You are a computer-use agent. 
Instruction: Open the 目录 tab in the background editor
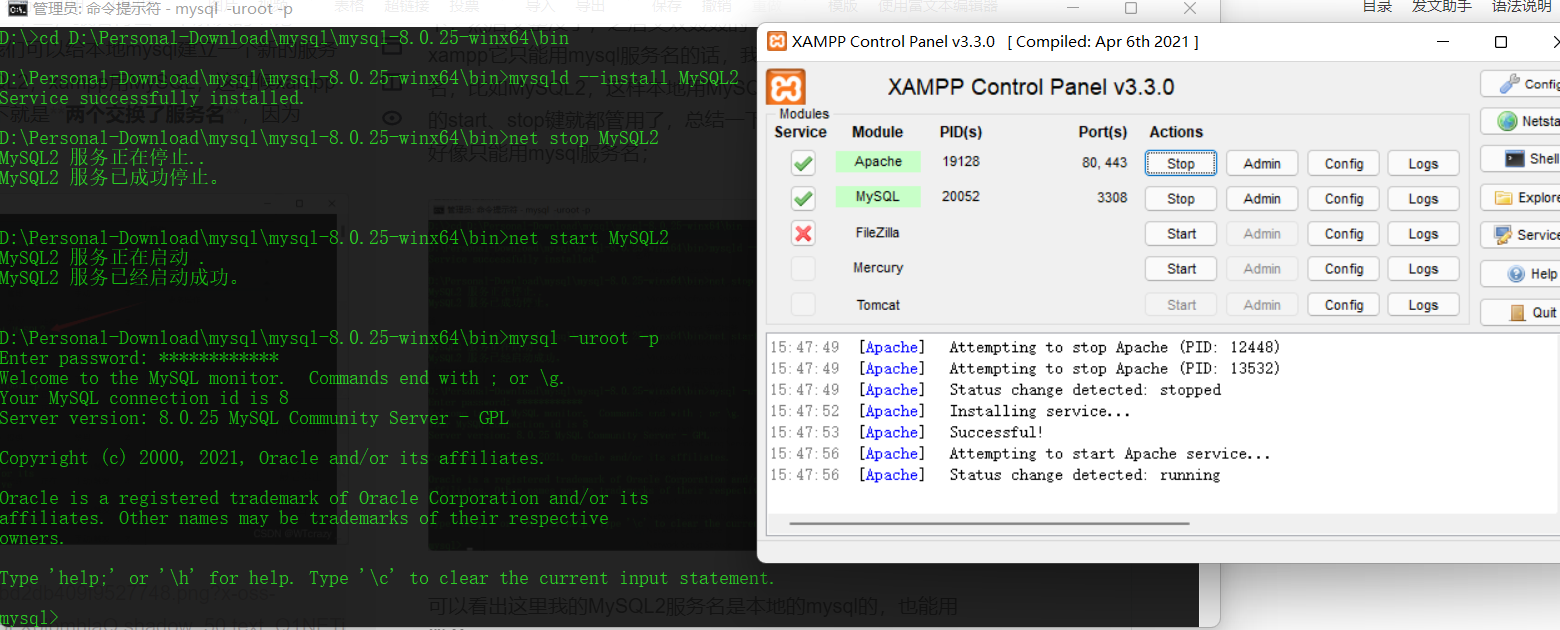click(1377, 6)
